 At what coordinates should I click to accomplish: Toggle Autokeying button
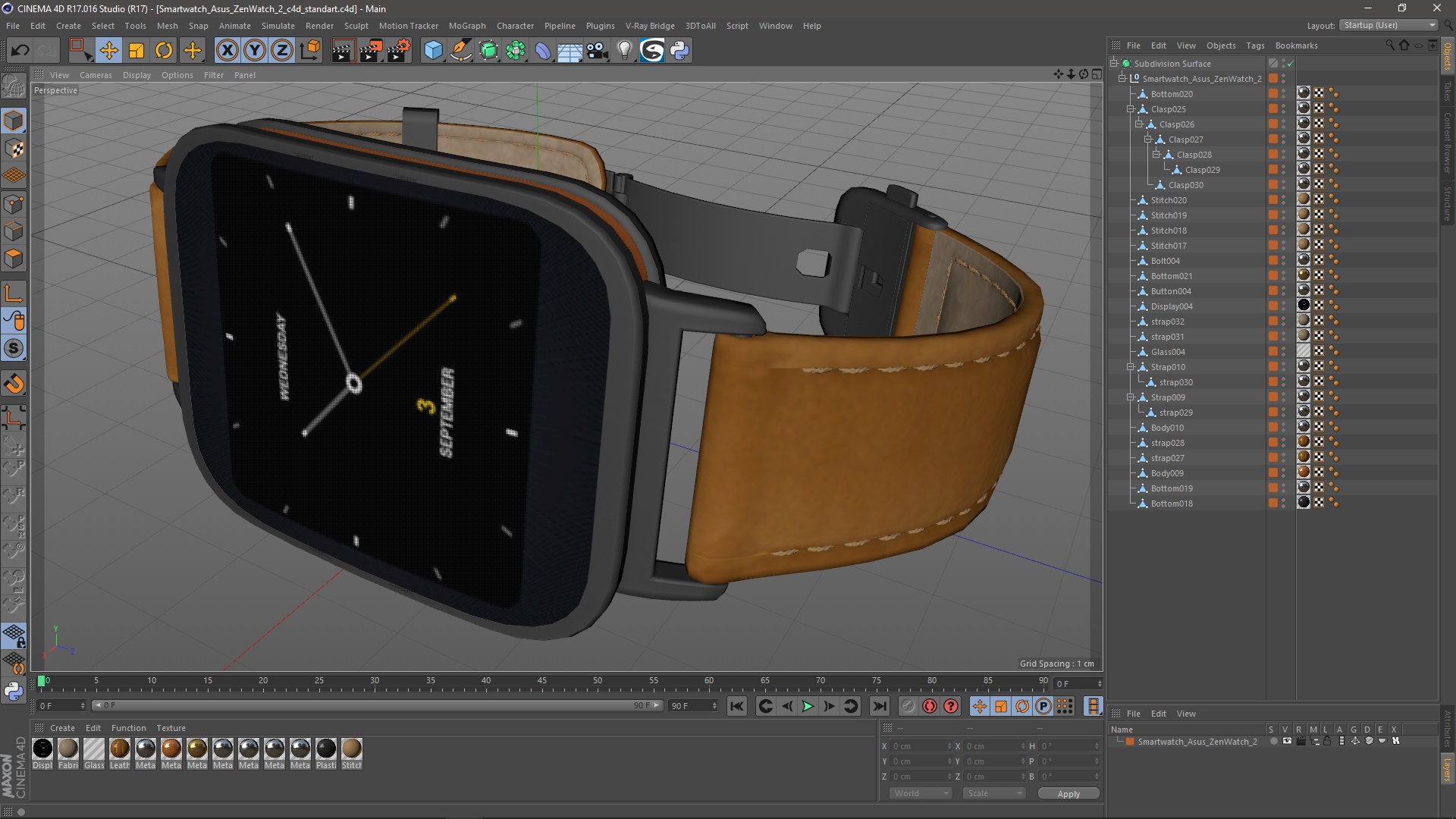(x=930, y=707)
